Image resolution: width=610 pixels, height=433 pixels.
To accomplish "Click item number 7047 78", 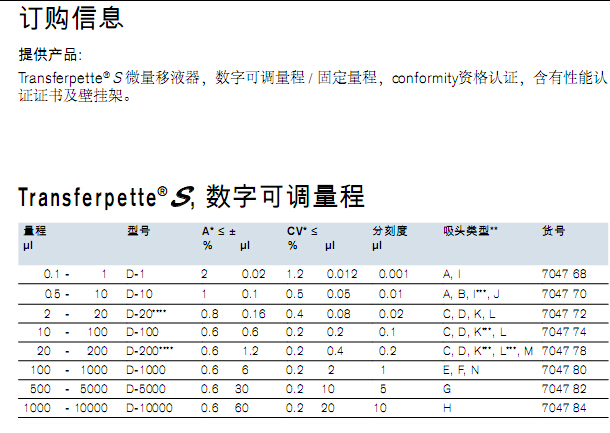I will click(564, 351).
